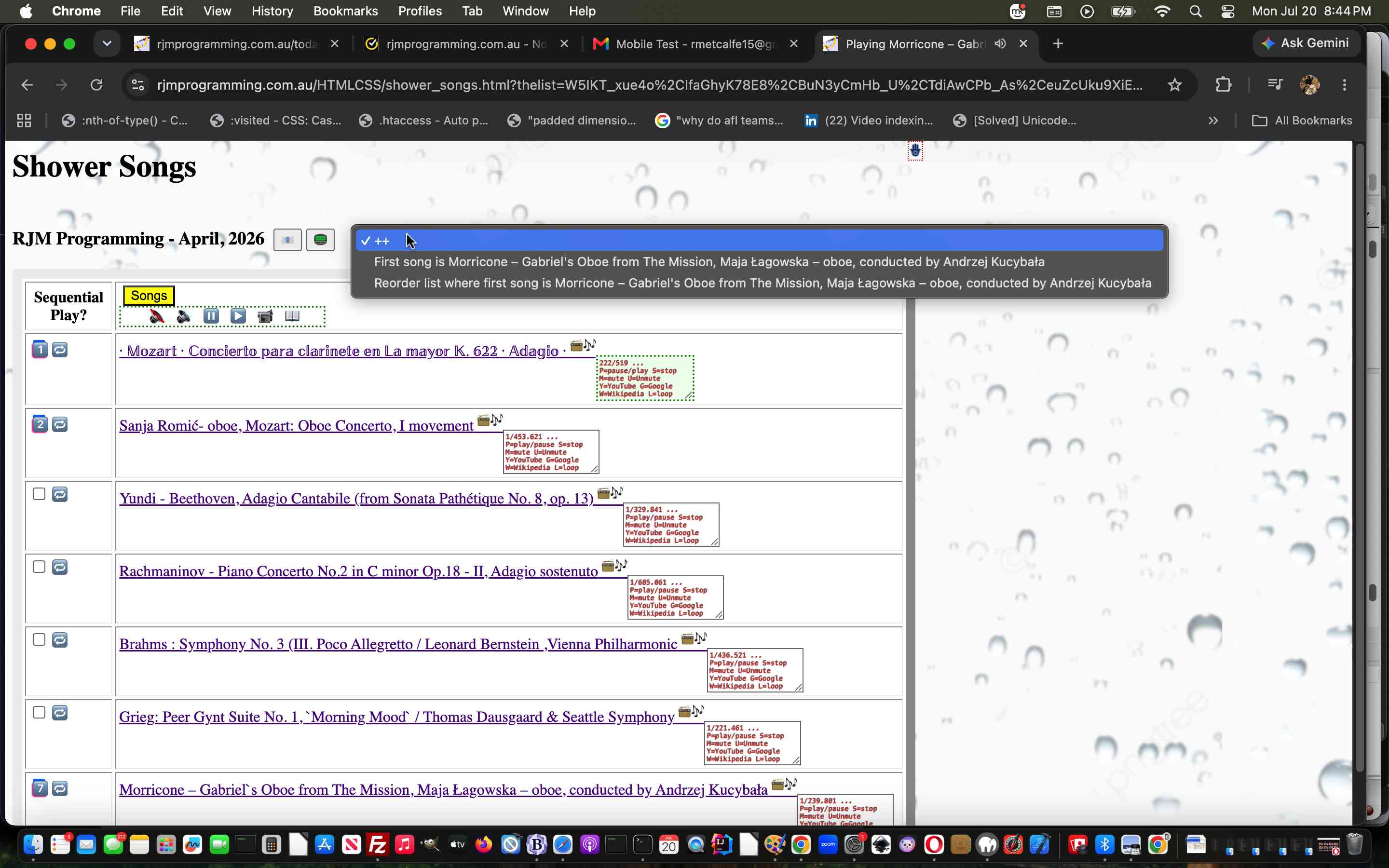Image resolution: width=1389 pixels, height=868 pixels.
Task: Switch to the rjmprogramming.com.au/toda tab
Action: point(235,43)
